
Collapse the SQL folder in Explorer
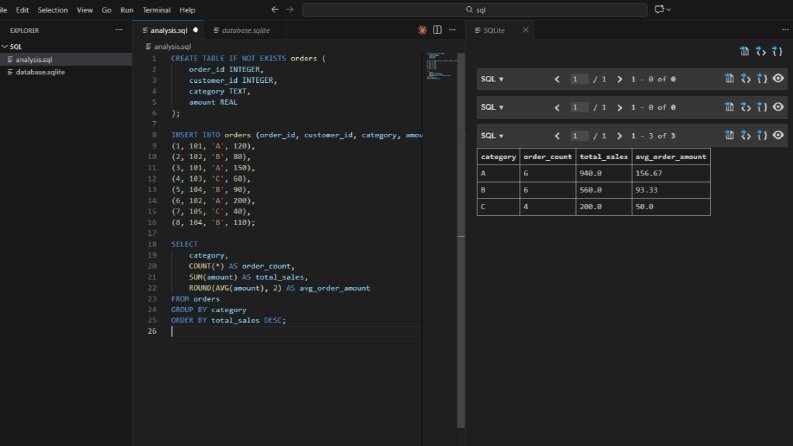[5, 46]
